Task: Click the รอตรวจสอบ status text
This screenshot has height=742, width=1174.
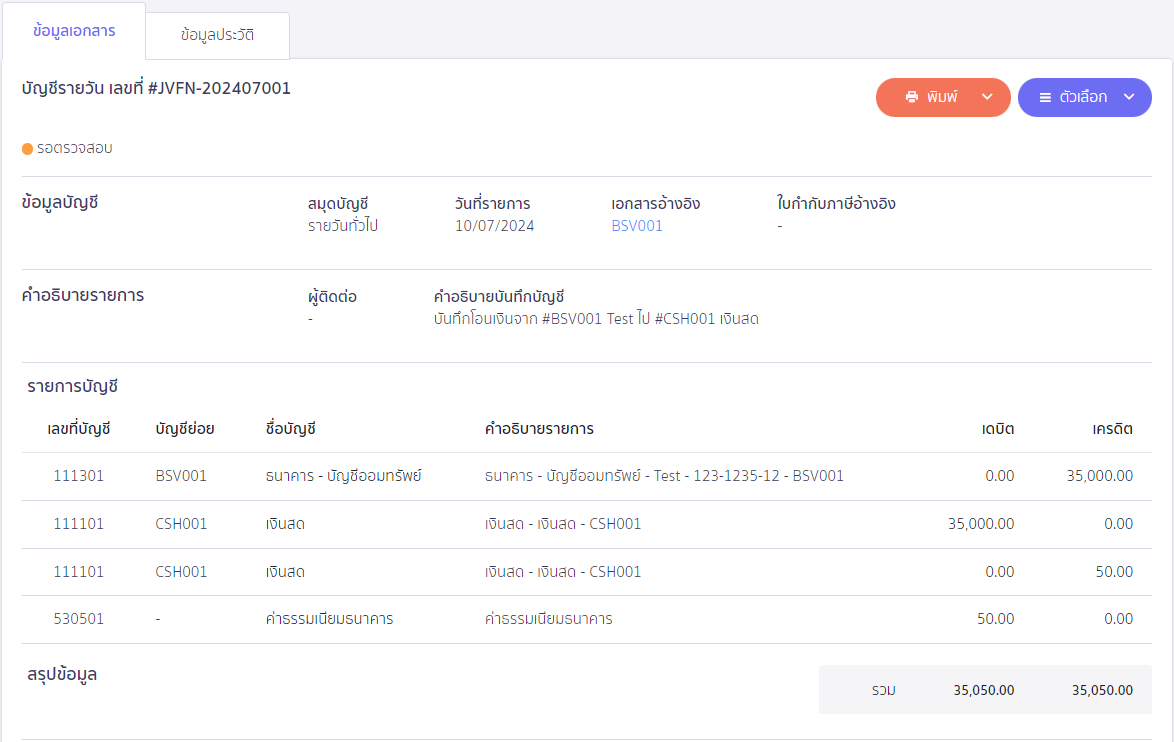Action: point(75,148)
